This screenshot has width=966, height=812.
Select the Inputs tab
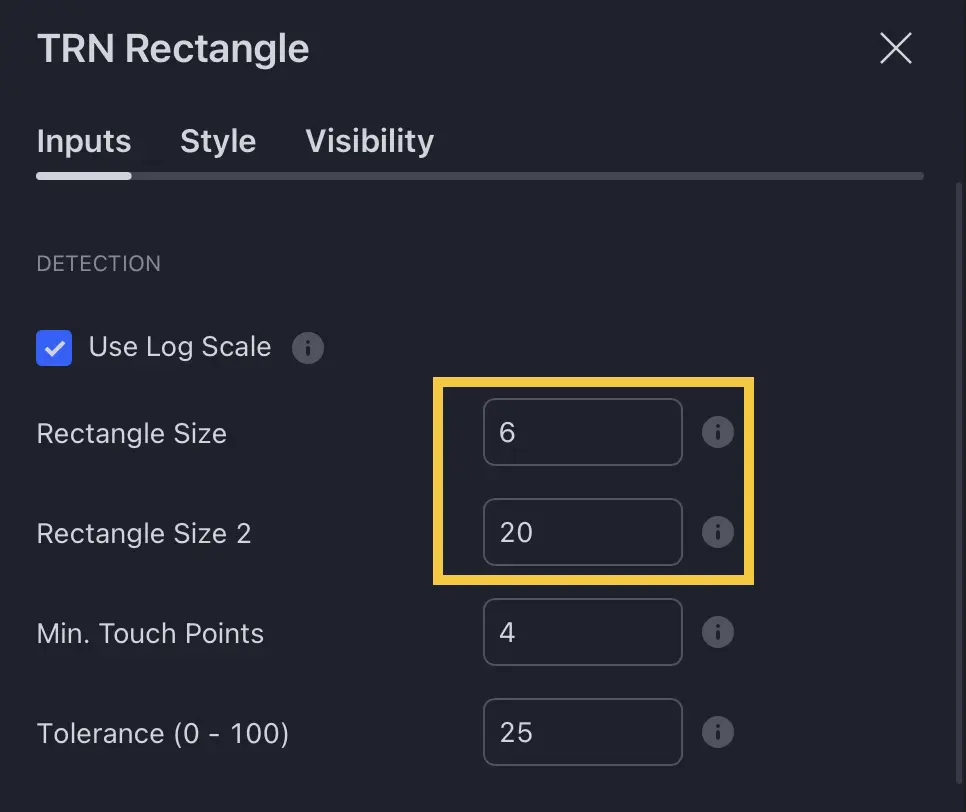tap(83, 141)
